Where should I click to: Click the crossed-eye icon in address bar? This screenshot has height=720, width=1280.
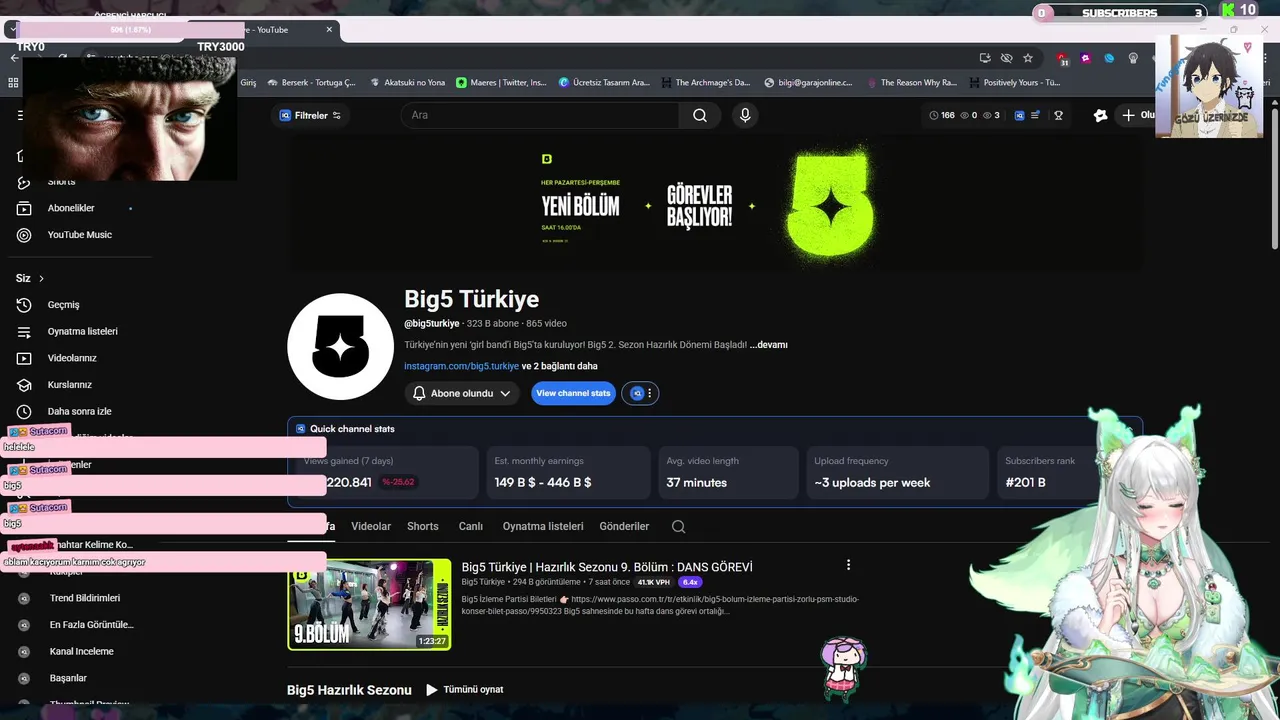click(x=1007, y=58)
